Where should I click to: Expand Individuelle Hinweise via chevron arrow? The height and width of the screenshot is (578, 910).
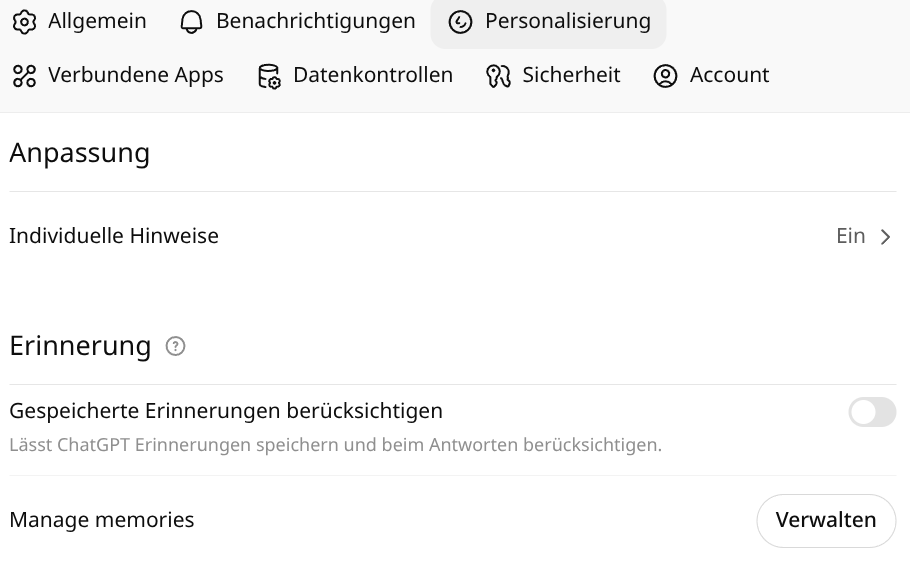click(885, 237)
